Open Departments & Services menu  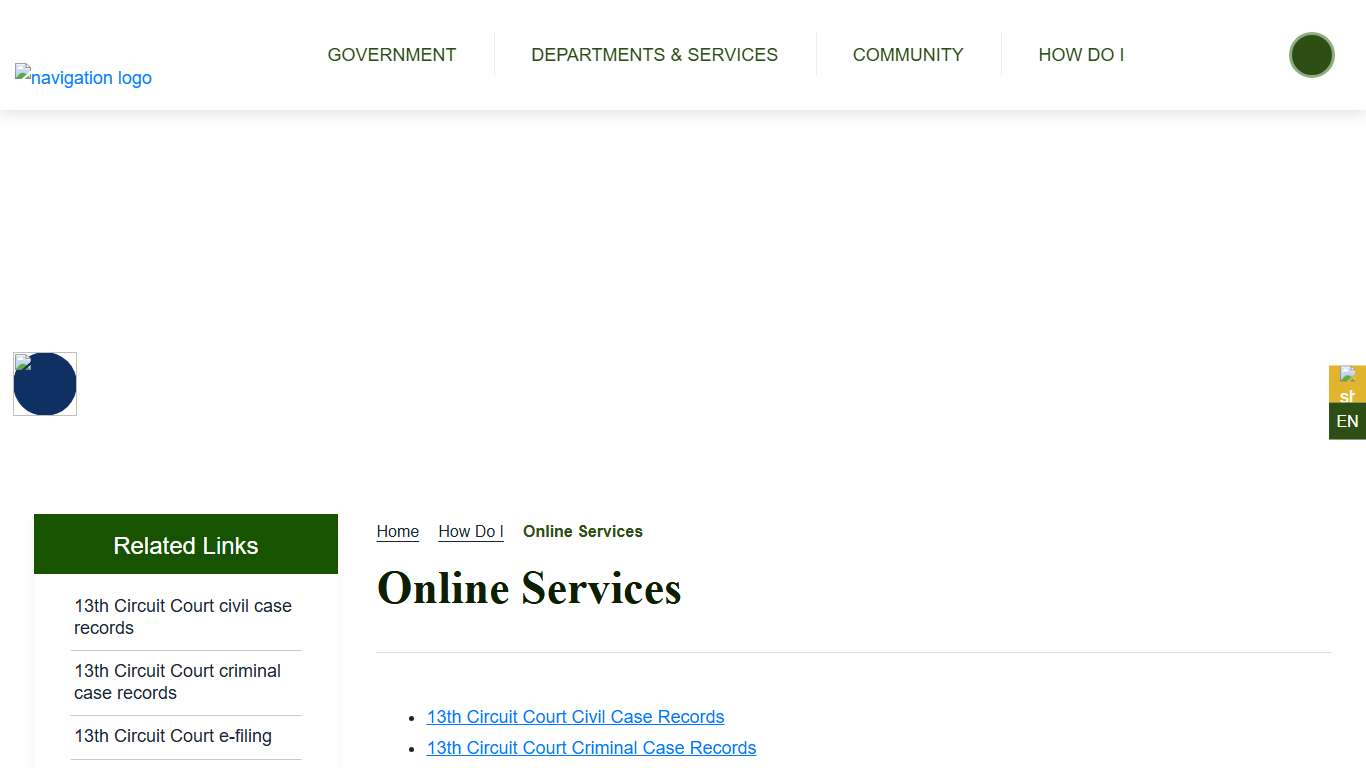click(x=654, y=55)
